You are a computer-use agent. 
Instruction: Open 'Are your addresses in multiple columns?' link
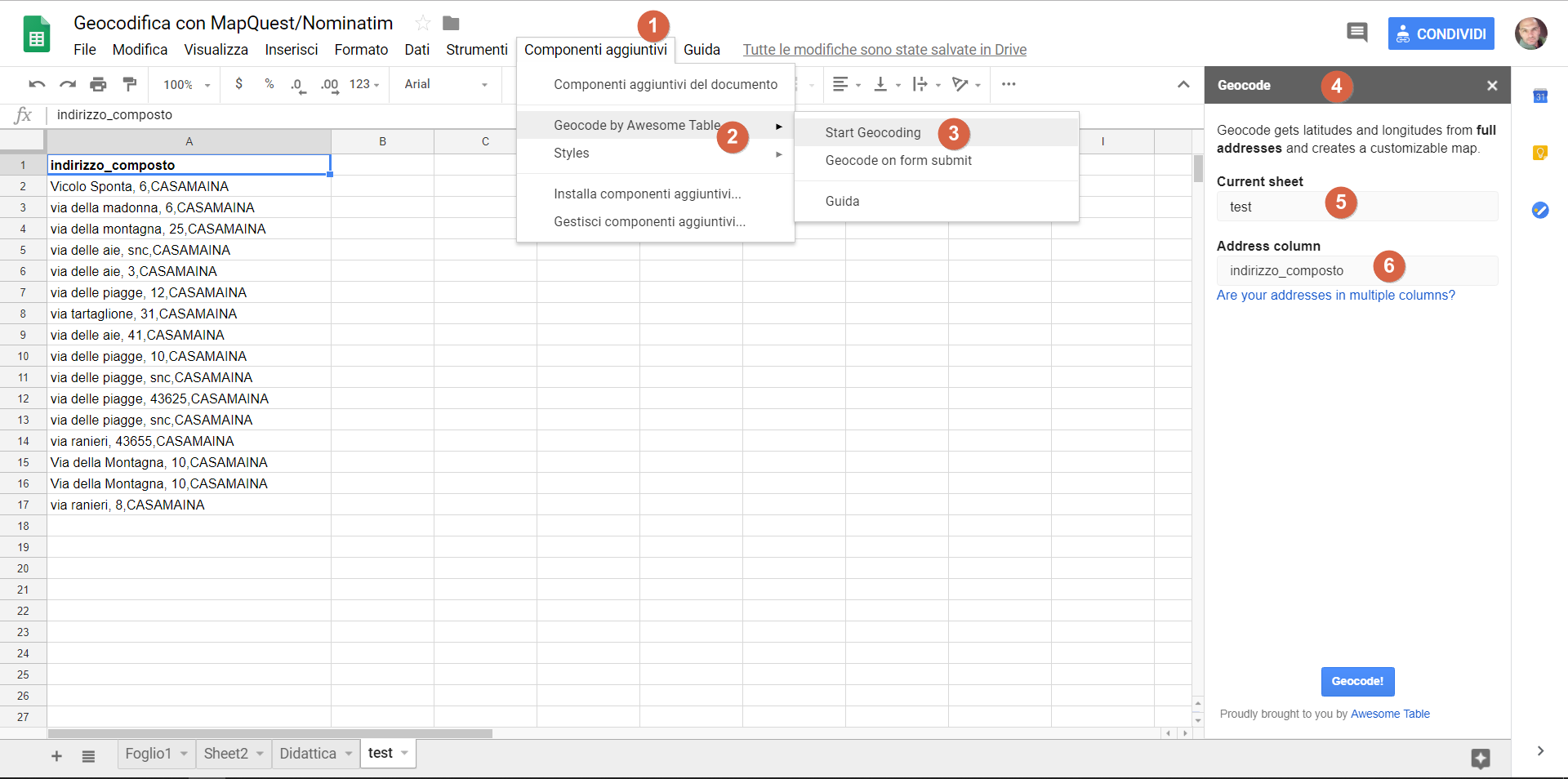point(1335,295)
